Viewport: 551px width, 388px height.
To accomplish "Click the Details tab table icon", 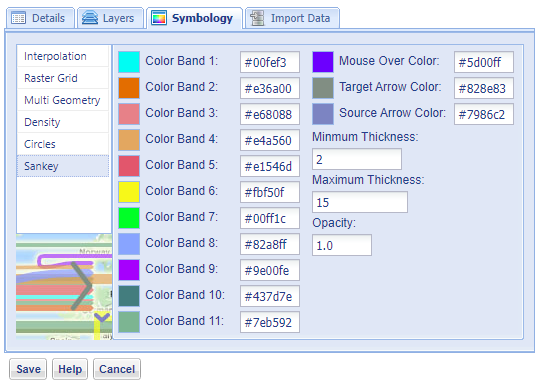I will click(18, 18).
